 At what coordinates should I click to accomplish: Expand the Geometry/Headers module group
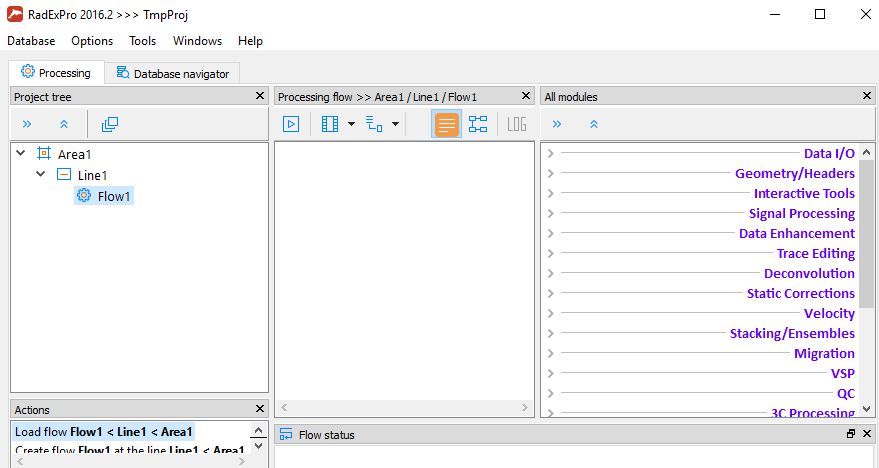[x=550, y=173]
